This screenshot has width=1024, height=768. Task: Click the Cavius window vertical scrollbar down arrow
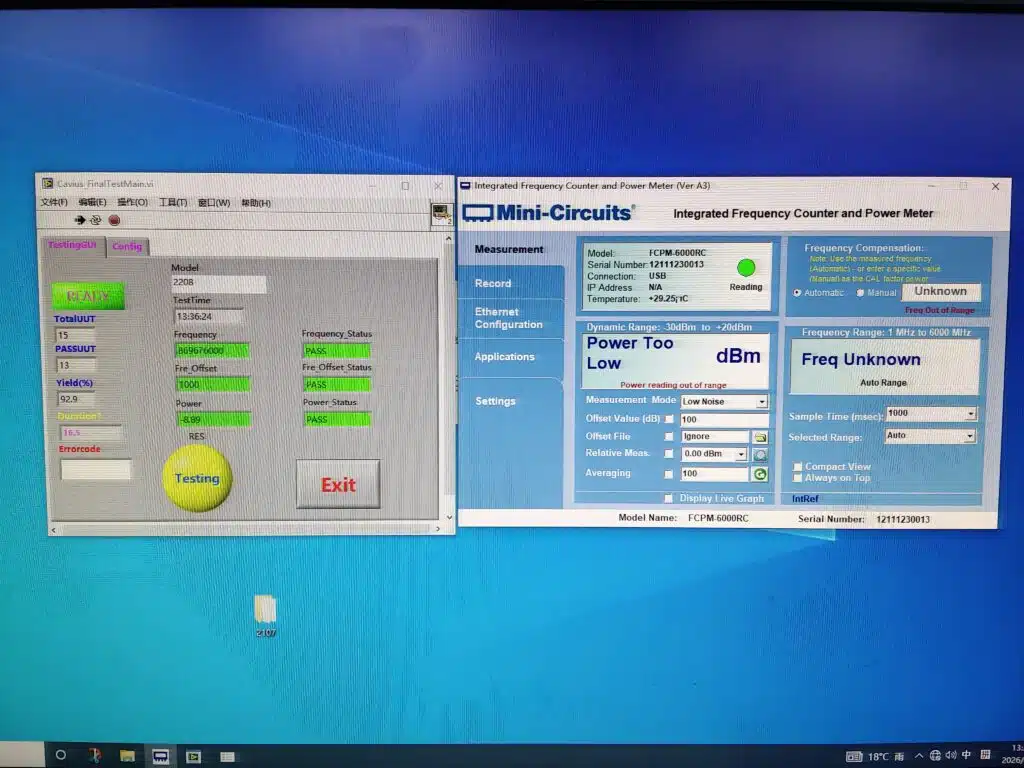point(449,517)
